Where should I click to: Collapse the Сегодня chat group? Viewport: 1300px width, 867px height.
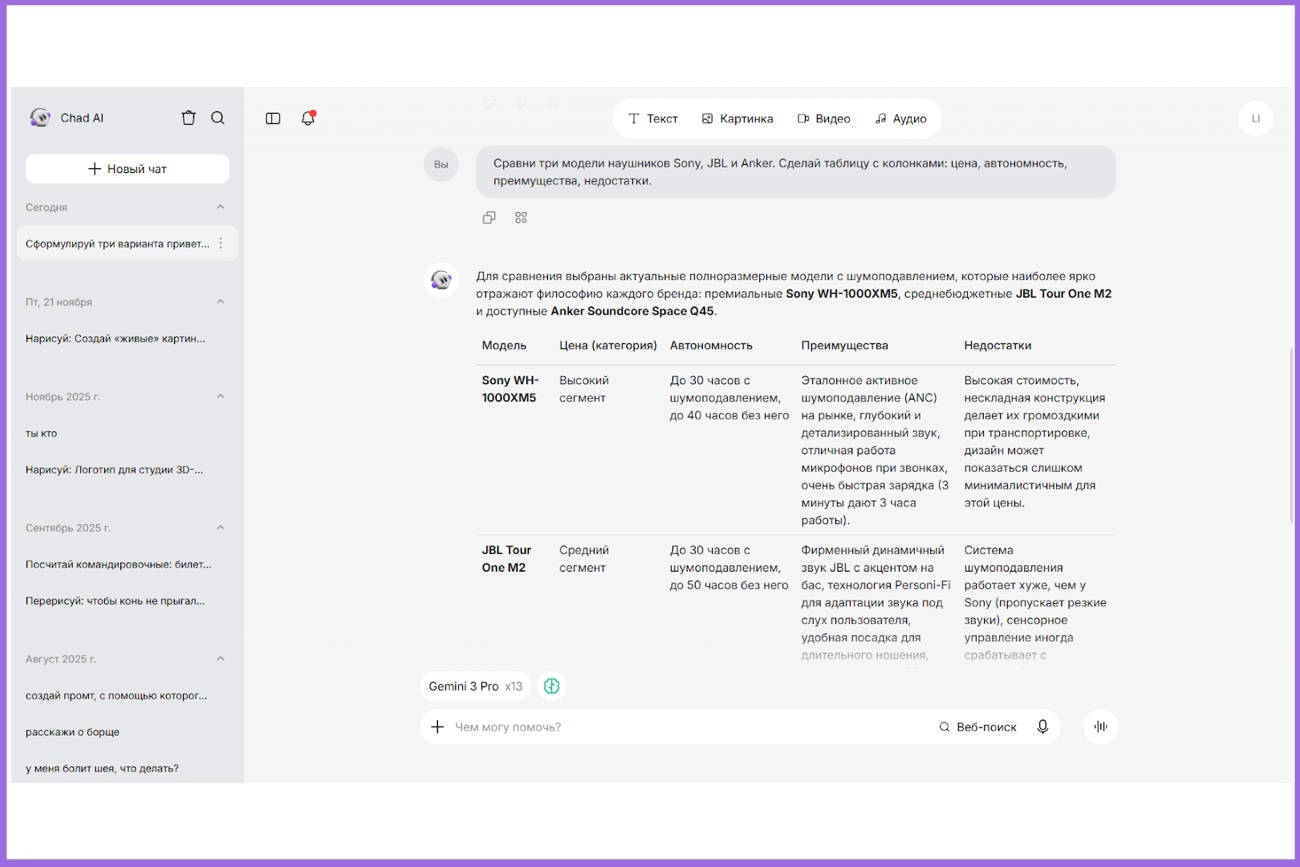pyautogui.click(x=221, y=207)
